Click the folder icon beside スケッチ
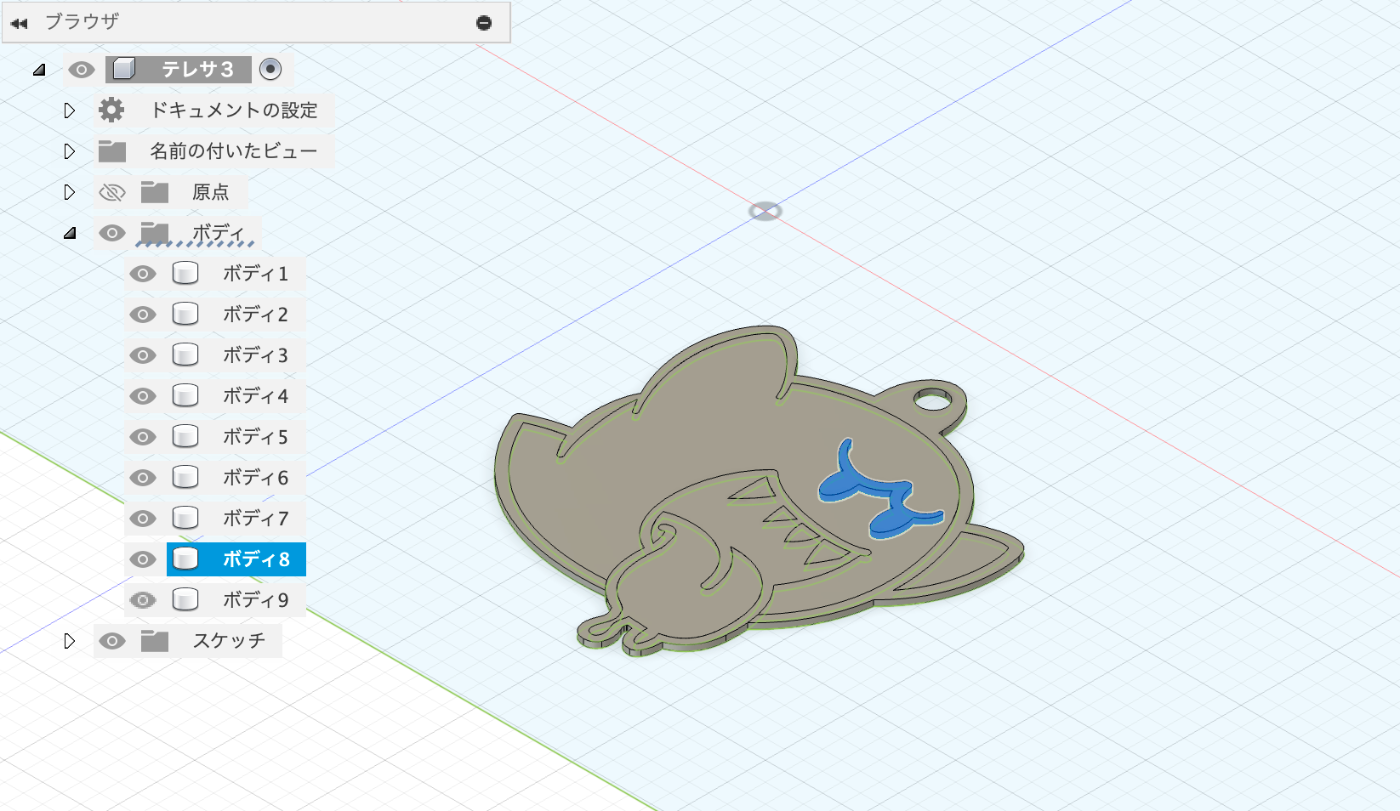 coord(154,641)
